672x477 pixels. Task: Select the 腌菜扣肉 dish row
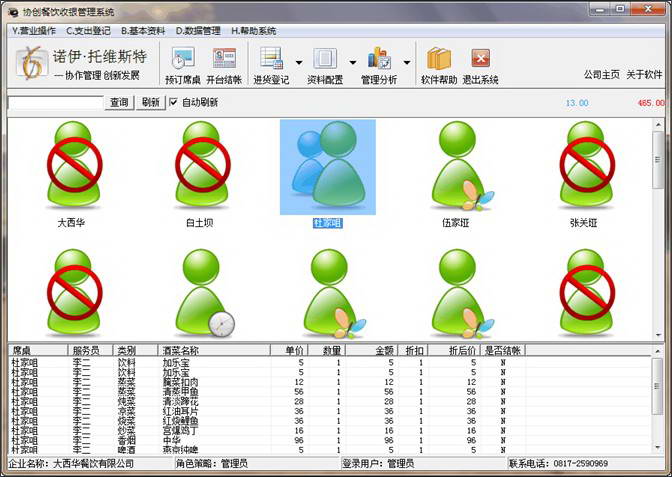(330, 382)
